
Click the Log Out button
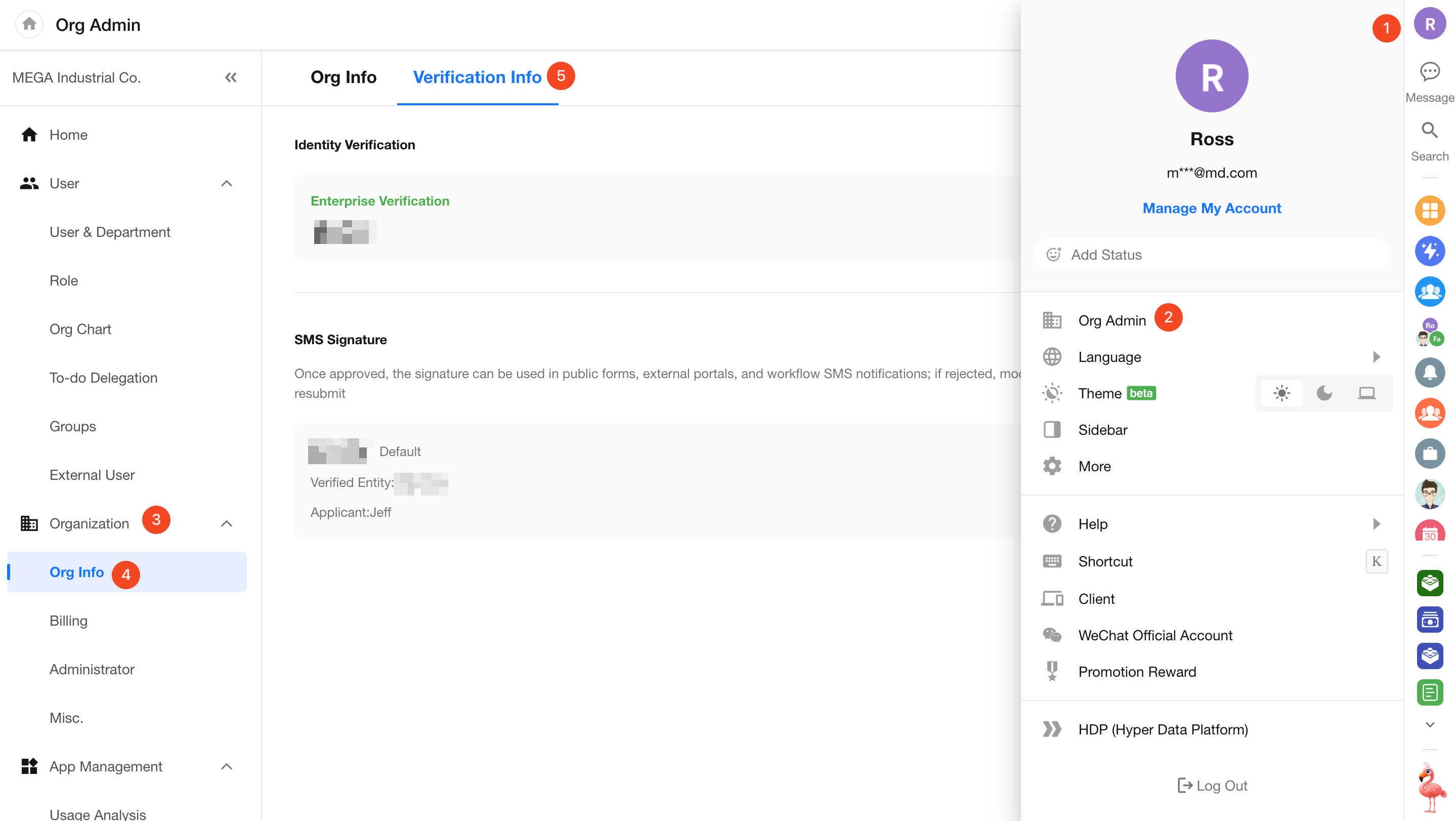[x=1212, y=786]
